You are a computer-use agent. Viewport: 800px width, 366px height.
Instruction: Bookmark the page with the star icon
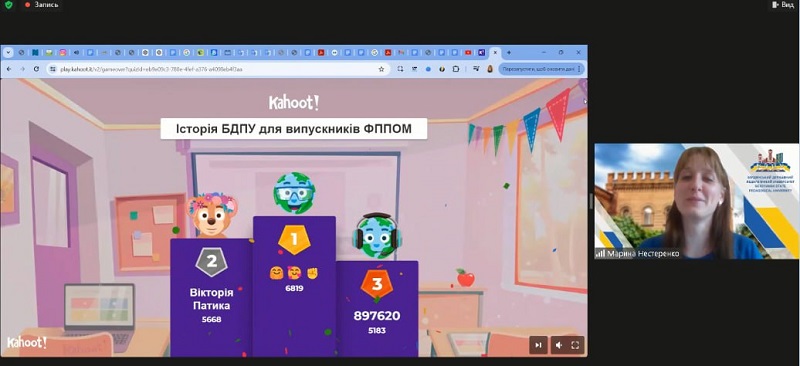tap(381, 69)
